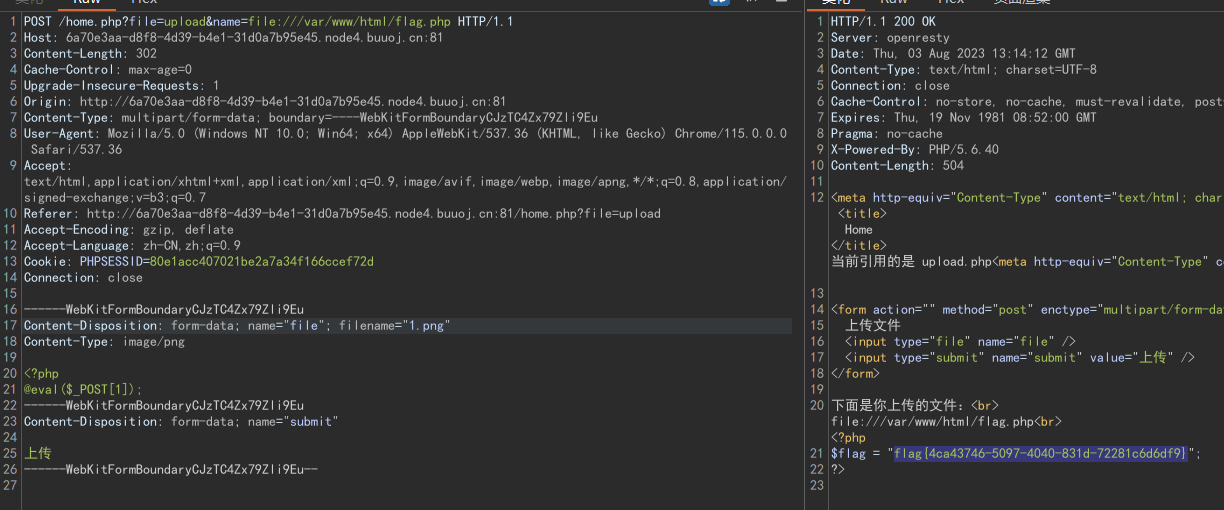Click 上传 text in request body

click(x=38, y=453)
